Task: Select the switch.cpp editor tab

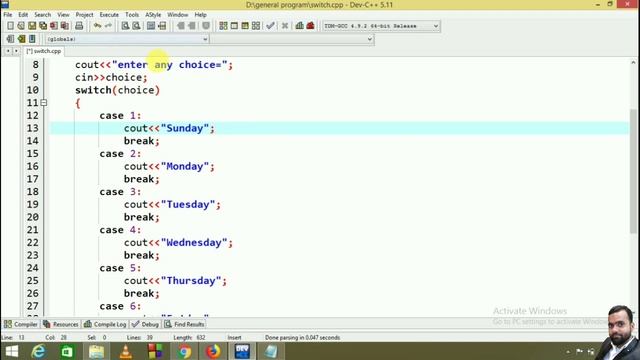Action: coord(44,51)
